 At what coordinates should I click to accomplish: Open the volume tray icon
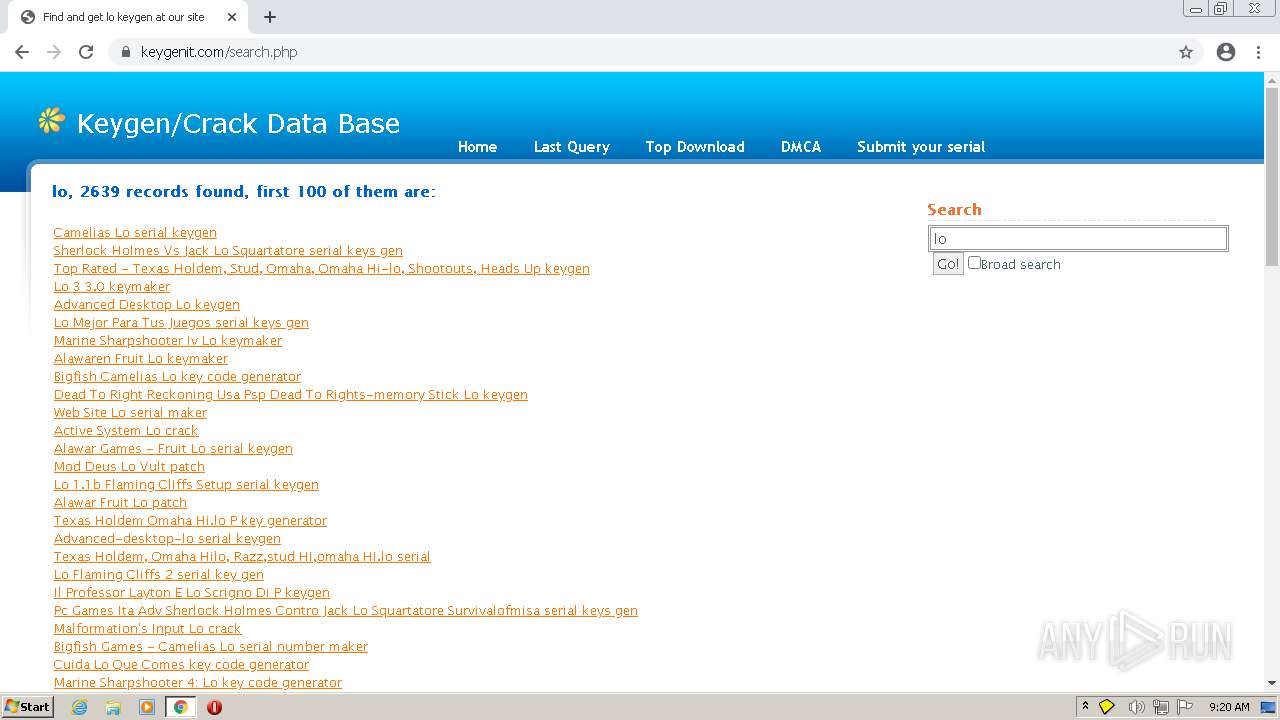pyautogui.click(x=1136, y=707)
